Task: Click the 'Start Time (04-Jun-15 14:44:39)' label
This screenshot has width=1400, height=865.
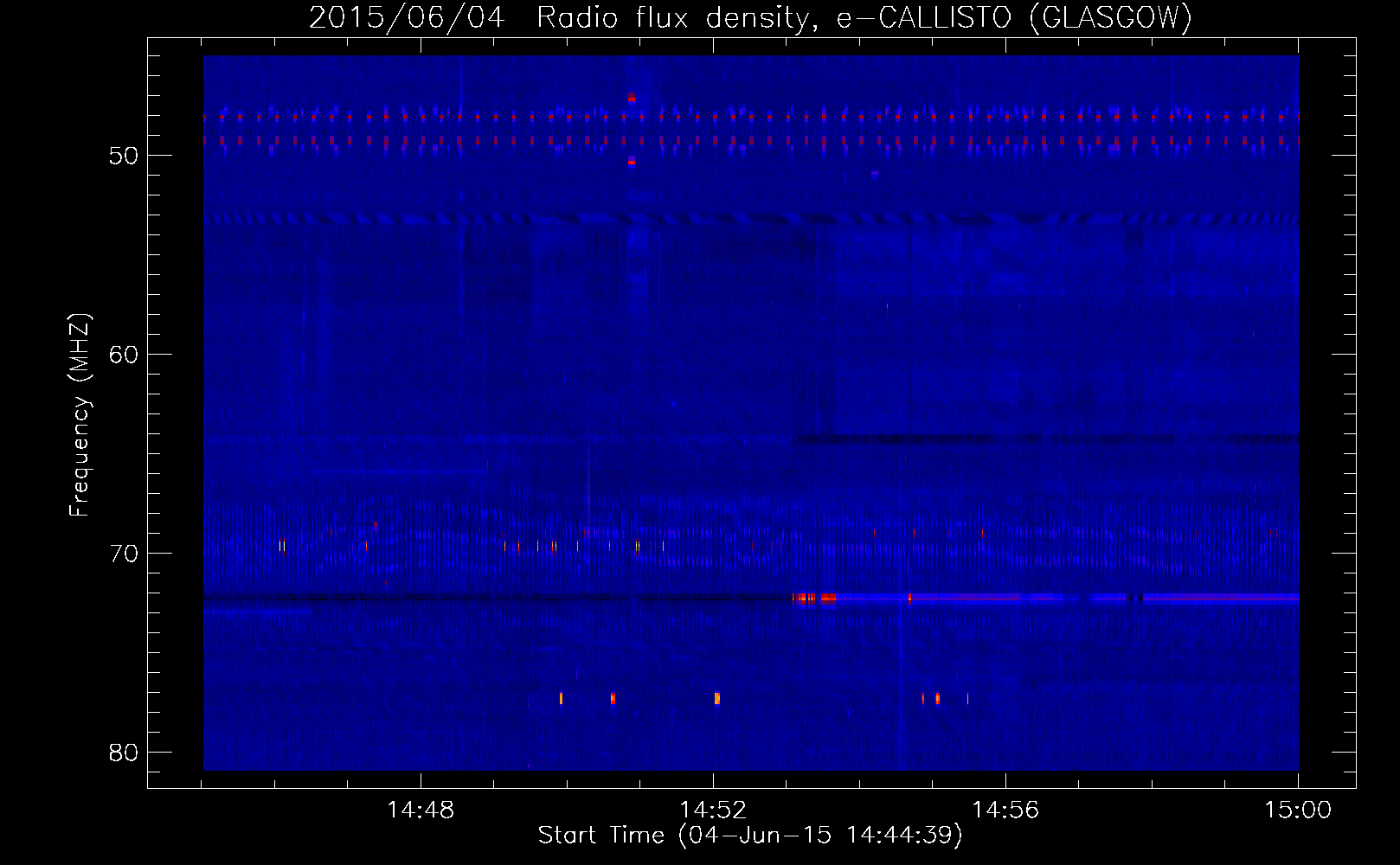Action: click(750, 836)
